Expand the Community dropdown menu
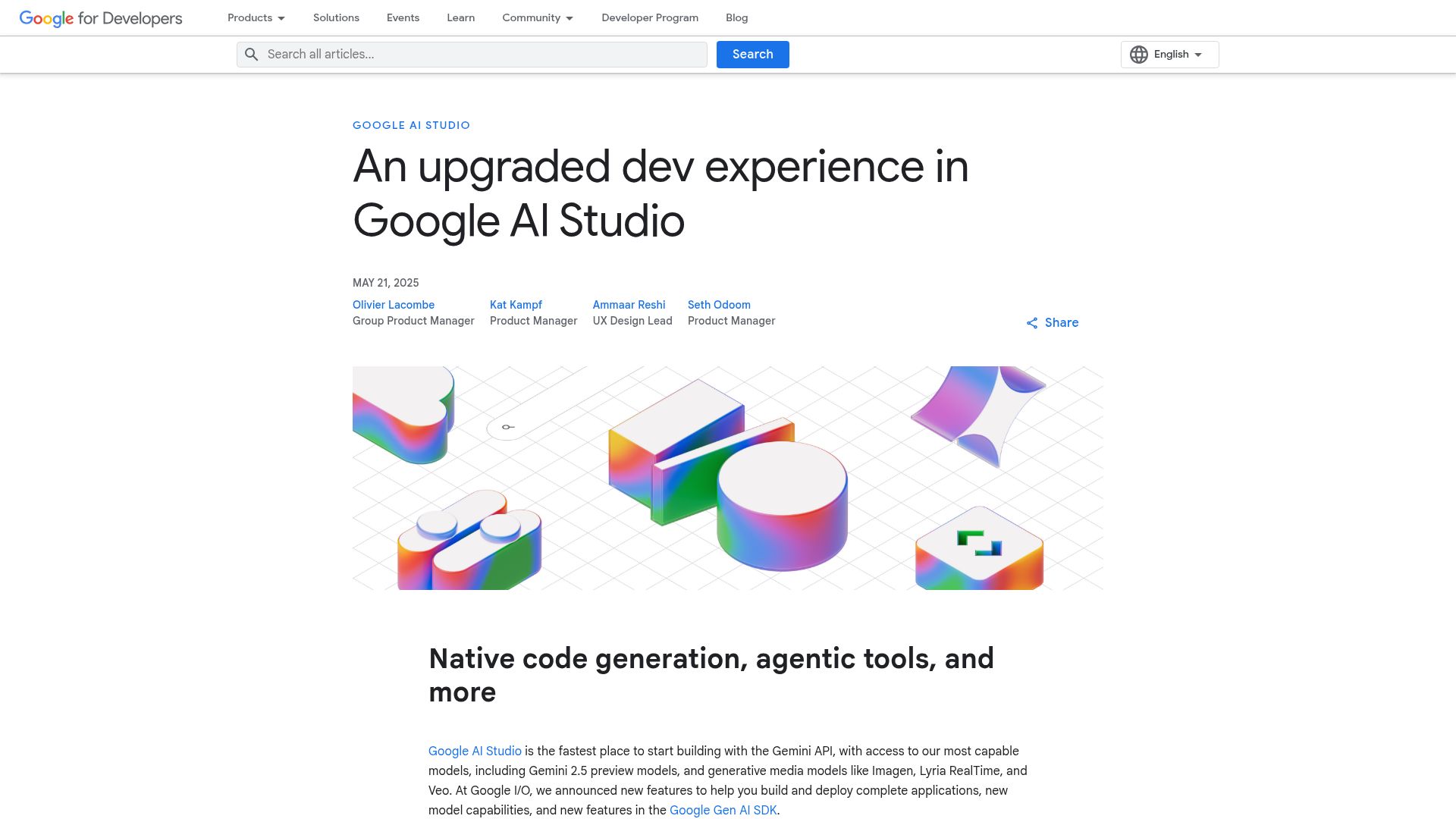 point(538,17)
